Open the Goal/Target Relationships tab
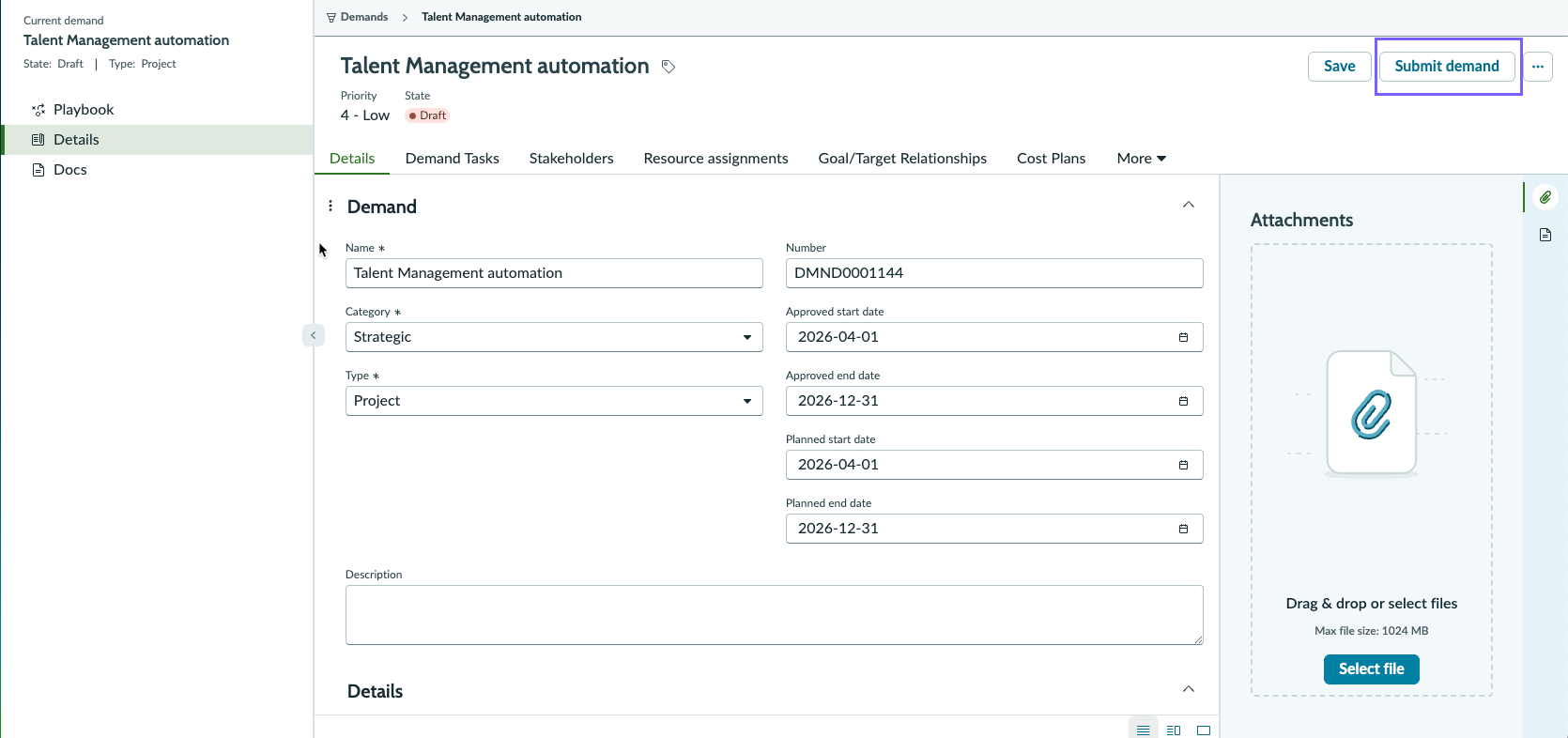Screen dimensions: 1568x738 click(x=902, y=159)
